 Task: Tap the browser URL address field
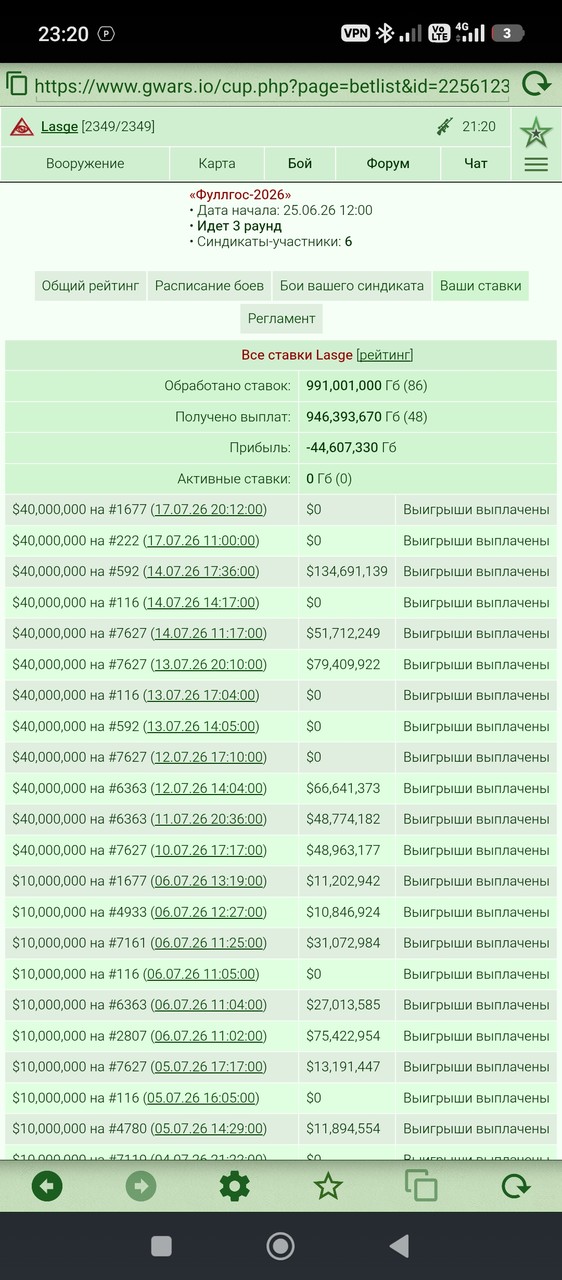pos(272,86)
